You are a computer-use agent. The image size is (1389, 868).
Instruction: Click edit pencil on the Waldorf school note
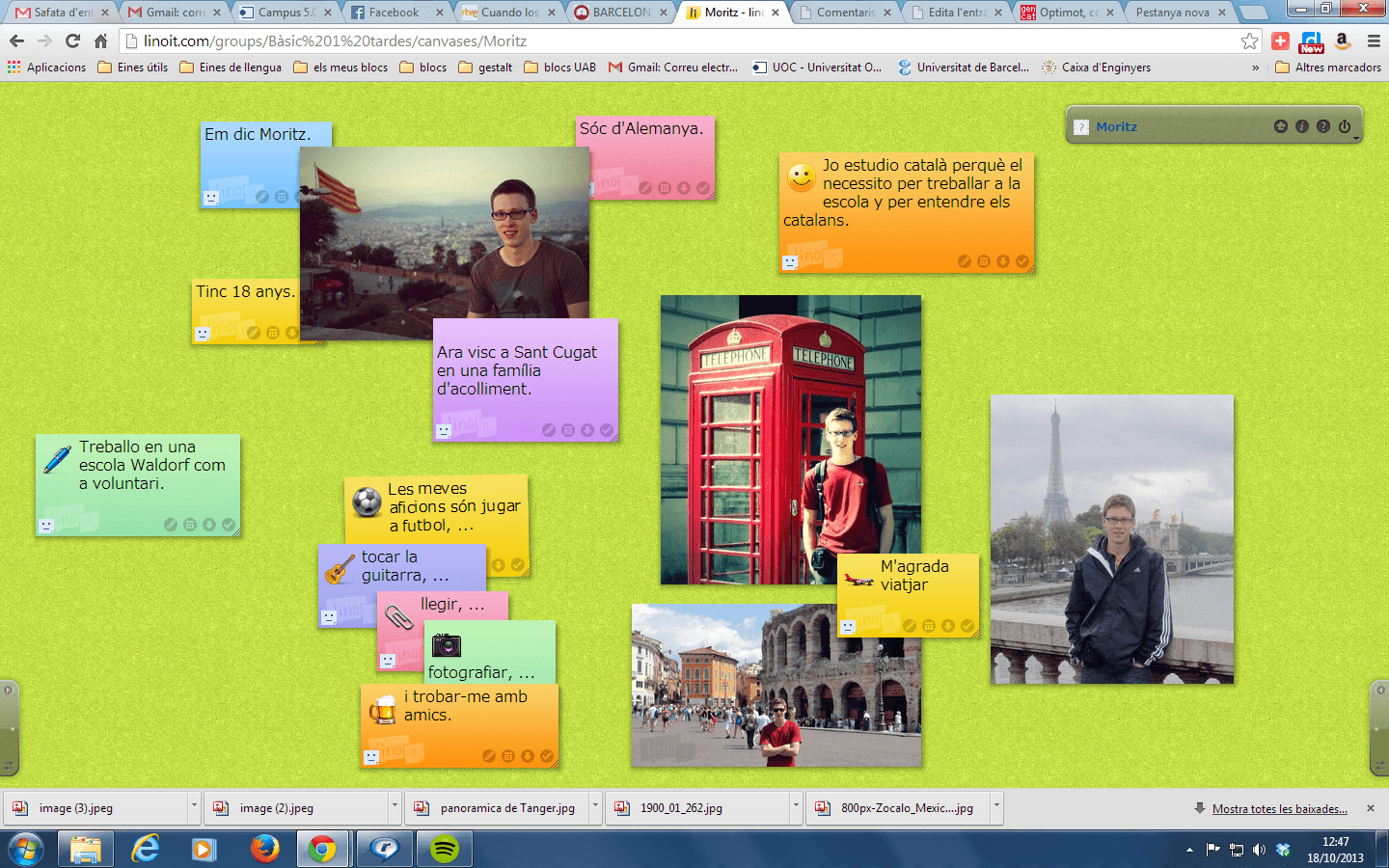click(x=171, y=525)
